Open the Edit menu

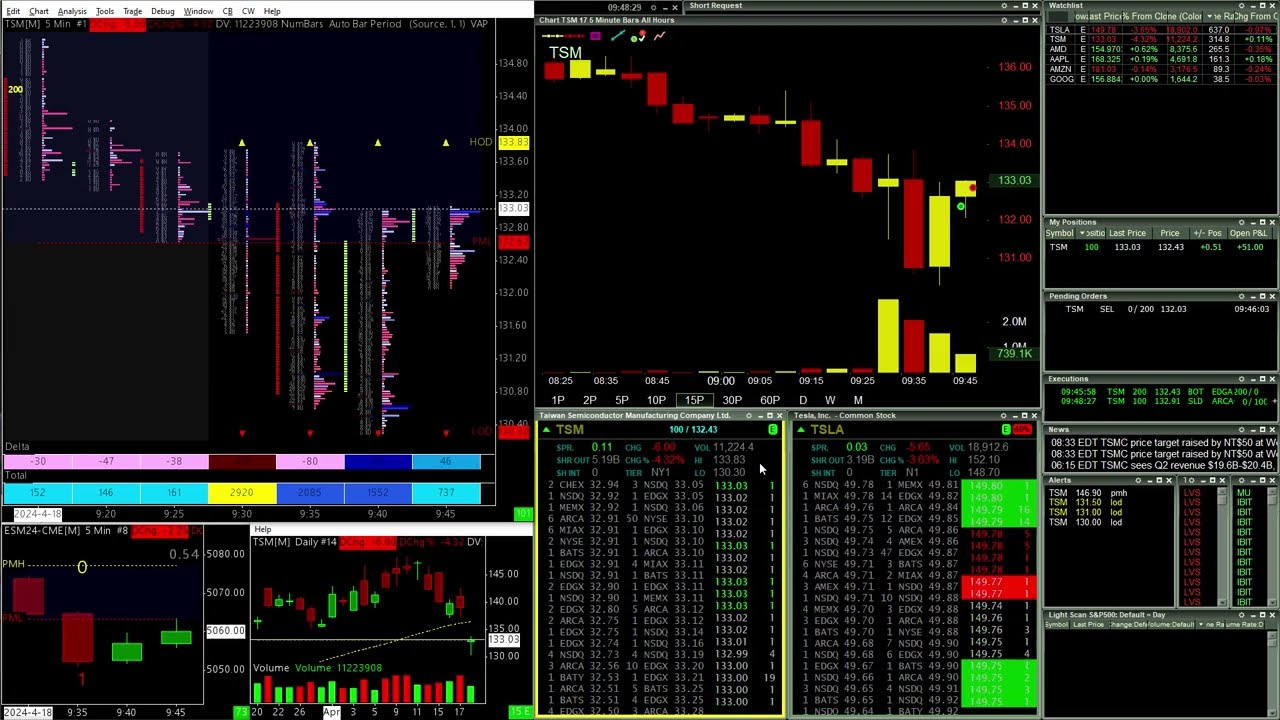[13, 11]
